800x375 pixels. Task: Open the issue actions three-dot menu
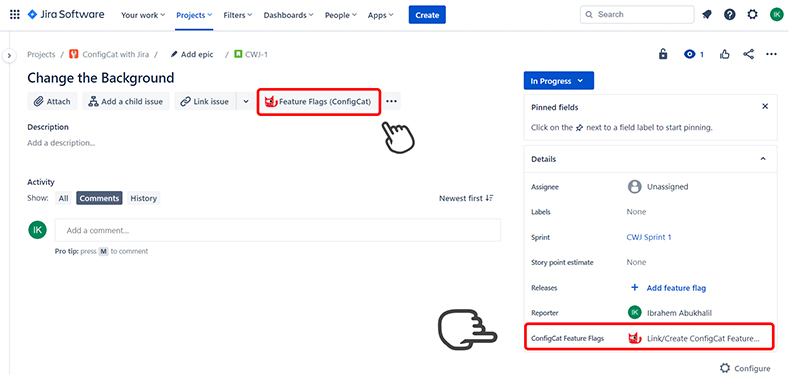click(x=771, y=54)
